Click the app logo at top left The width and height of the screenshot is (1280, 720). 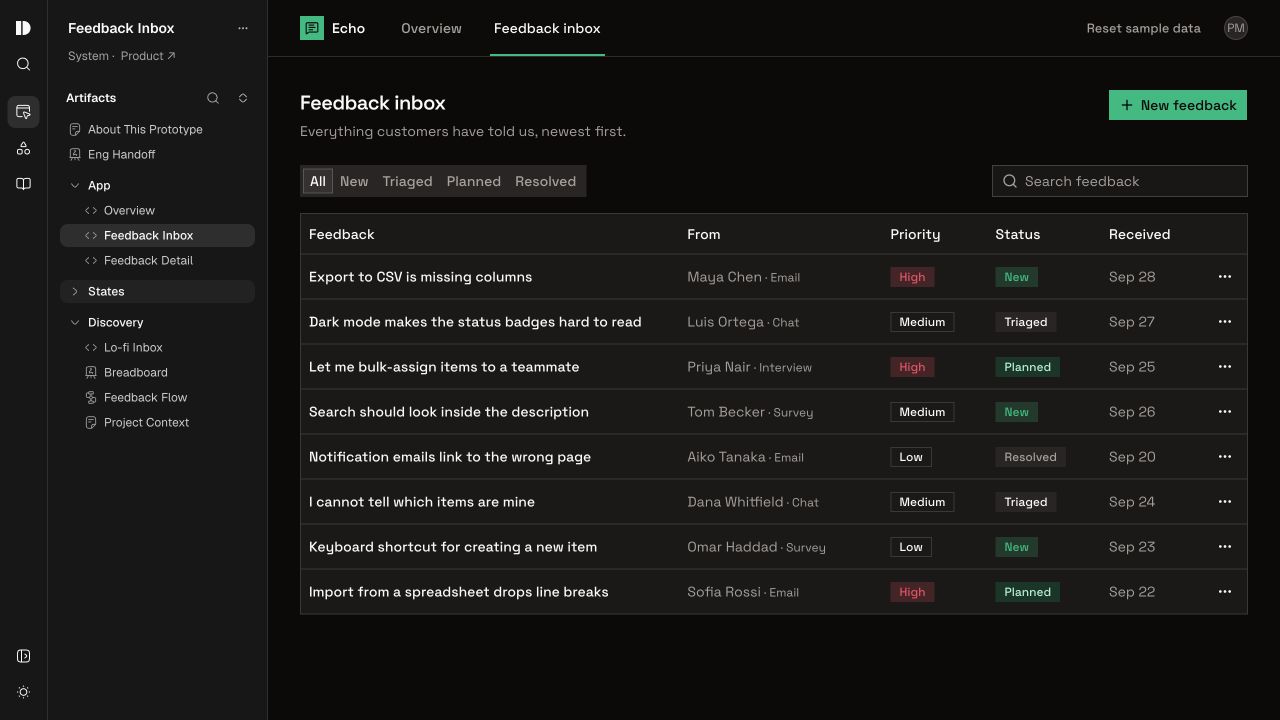(x=23, y=28)
